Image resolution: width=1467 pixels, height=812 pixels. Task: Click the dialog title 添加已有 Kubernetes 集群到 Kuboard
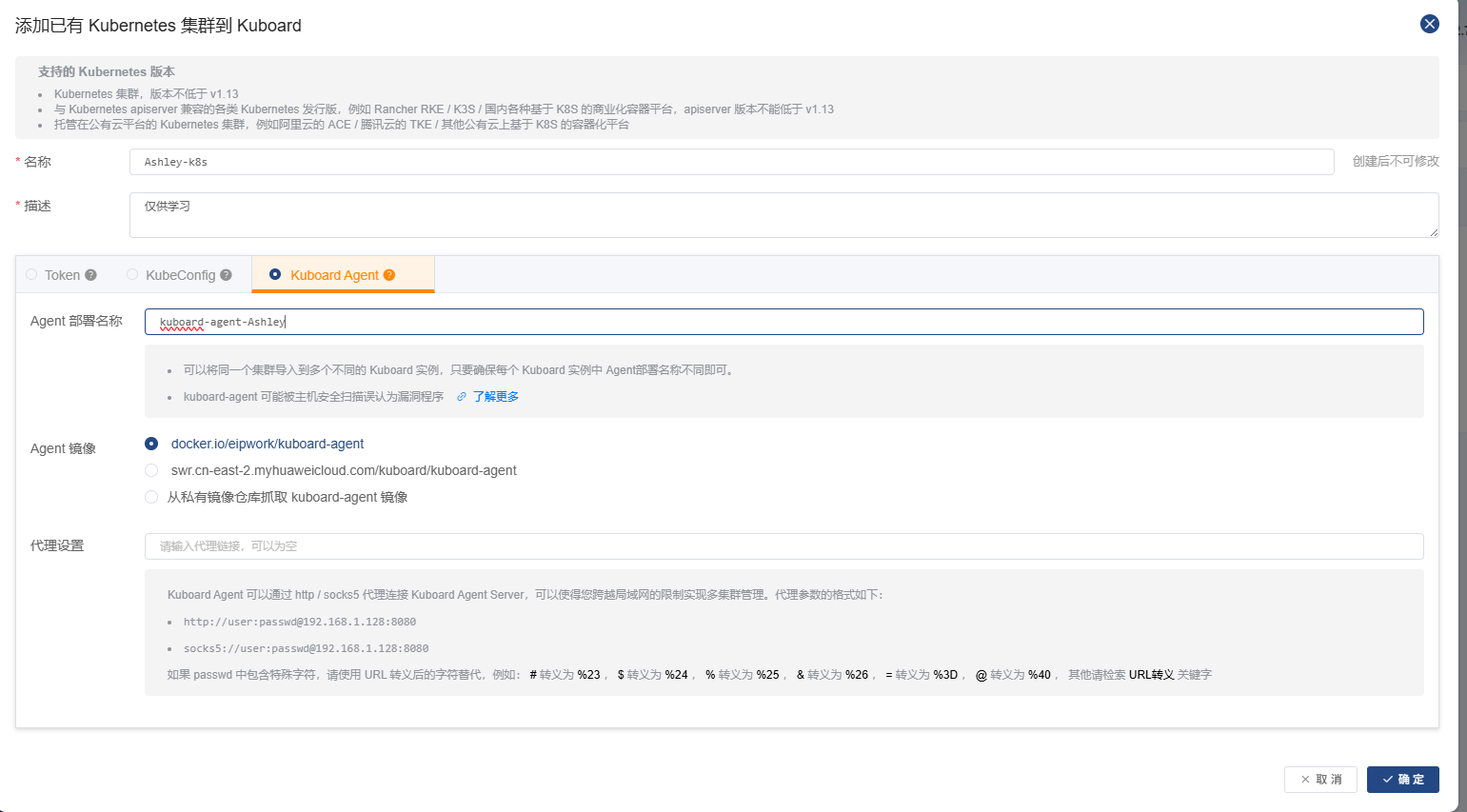158,26
